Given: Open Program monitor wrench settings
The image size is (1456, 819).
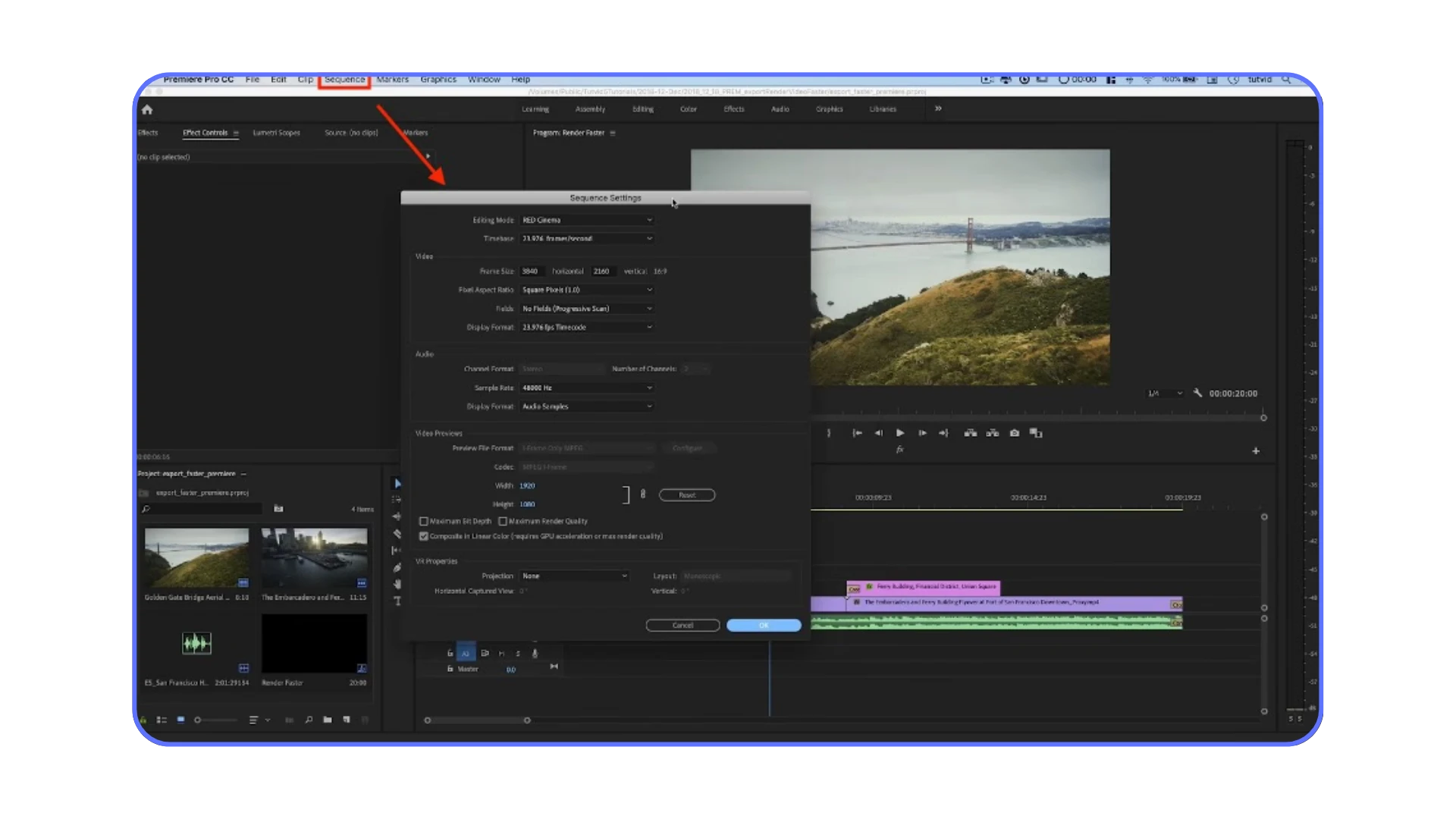Looking at the screenshot, I should pos(1197,393).
